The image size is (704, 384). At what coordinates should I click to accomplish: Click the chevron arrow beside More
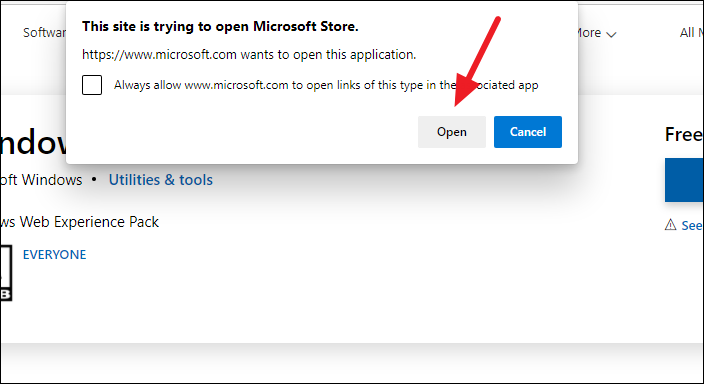611,34
